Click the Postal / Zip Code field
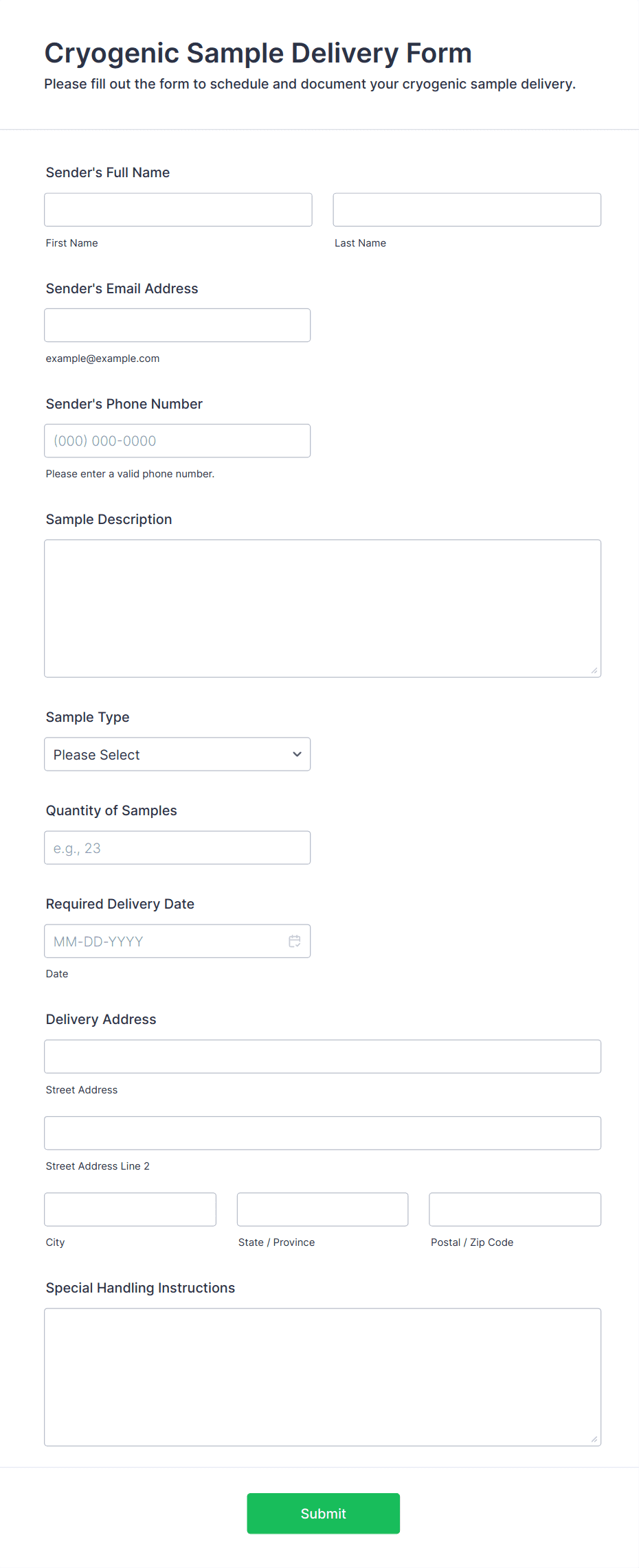639x1568 pixels. coord(515,1209)
